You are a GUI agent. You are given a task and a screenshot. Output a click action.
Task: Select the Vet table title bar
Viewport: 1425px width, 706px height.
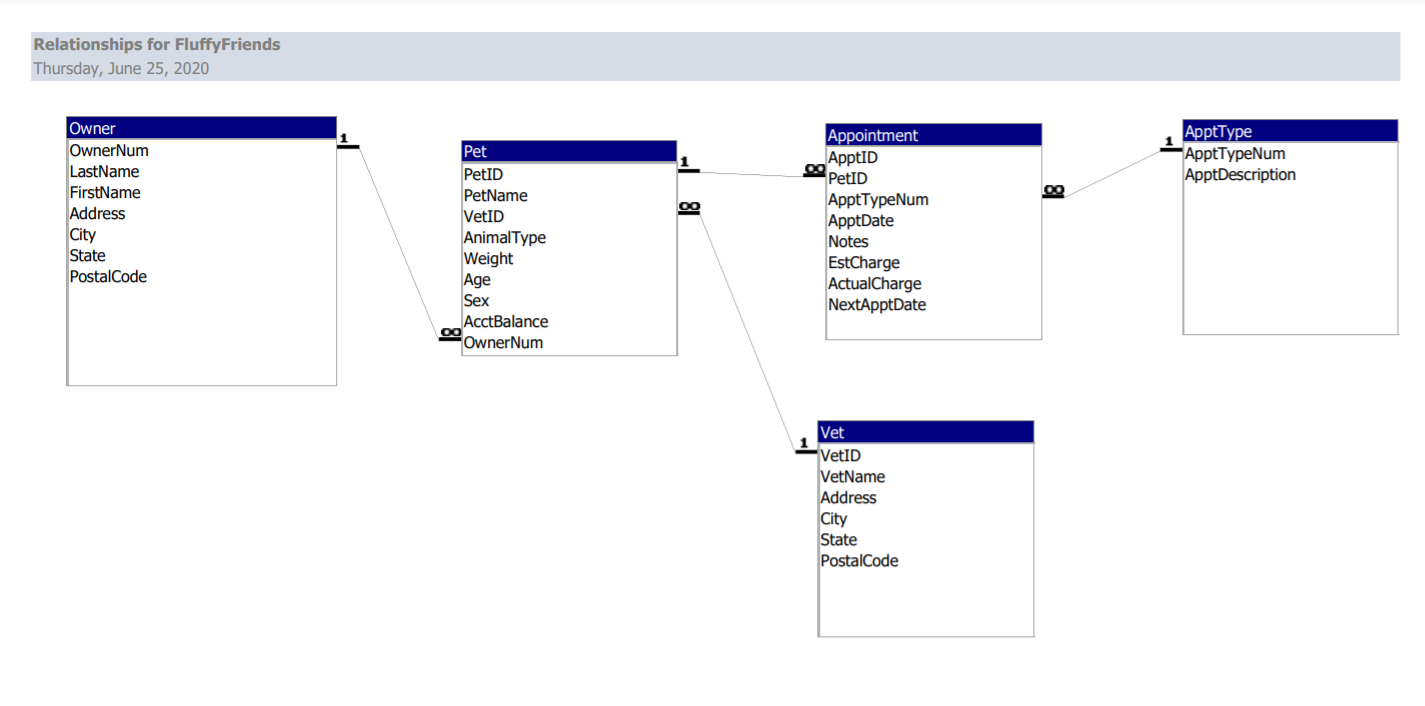[925, 431]
